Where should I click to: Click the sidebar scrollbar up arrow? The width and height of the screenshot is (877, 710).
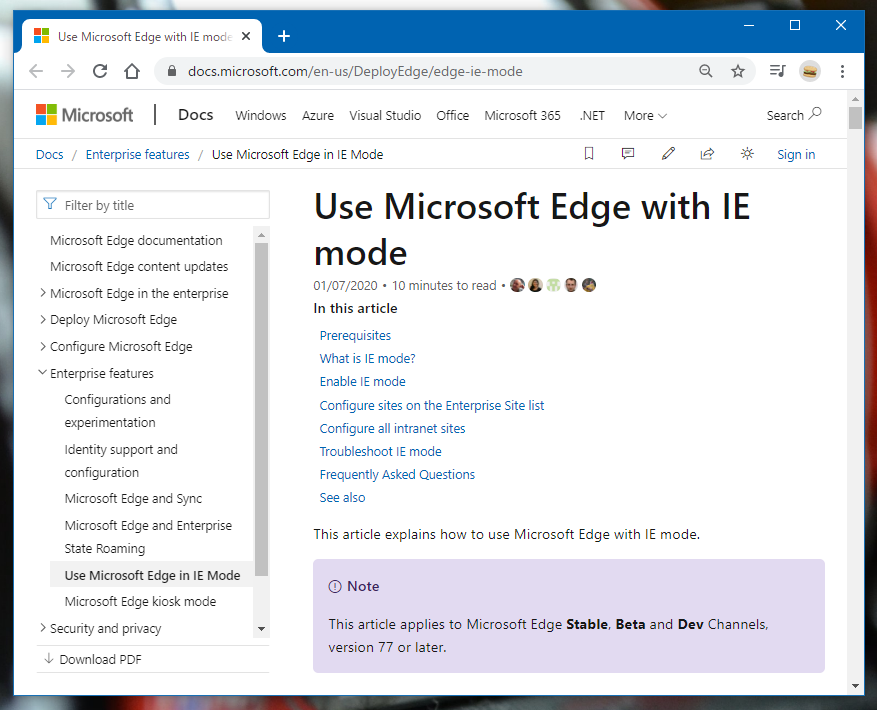pyautogui.click(x=261, y=236)
